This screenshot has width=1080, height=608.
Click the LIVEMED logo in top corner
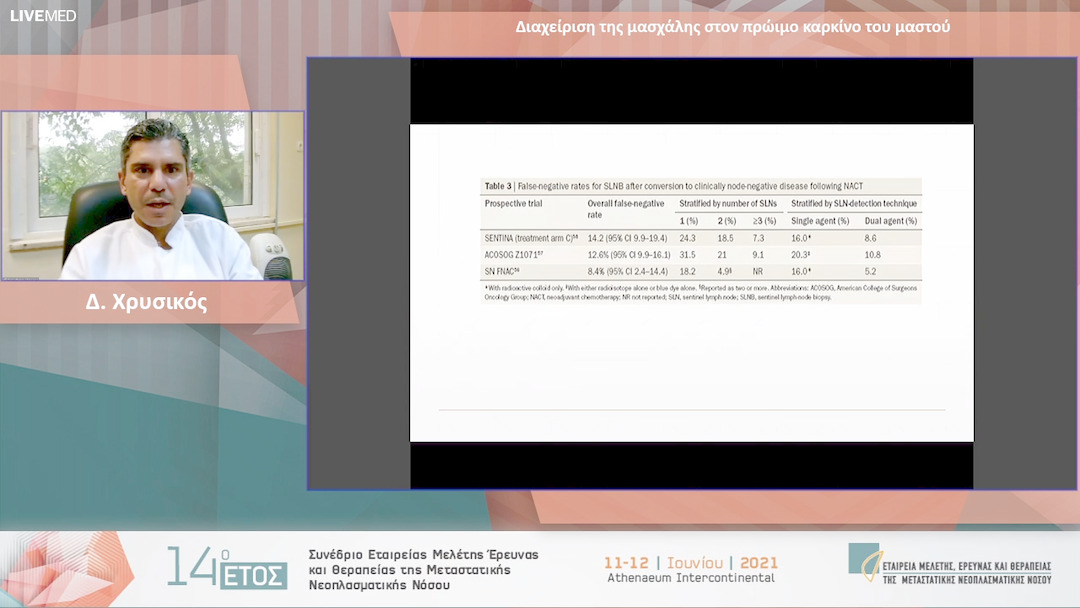coord(43,16)
